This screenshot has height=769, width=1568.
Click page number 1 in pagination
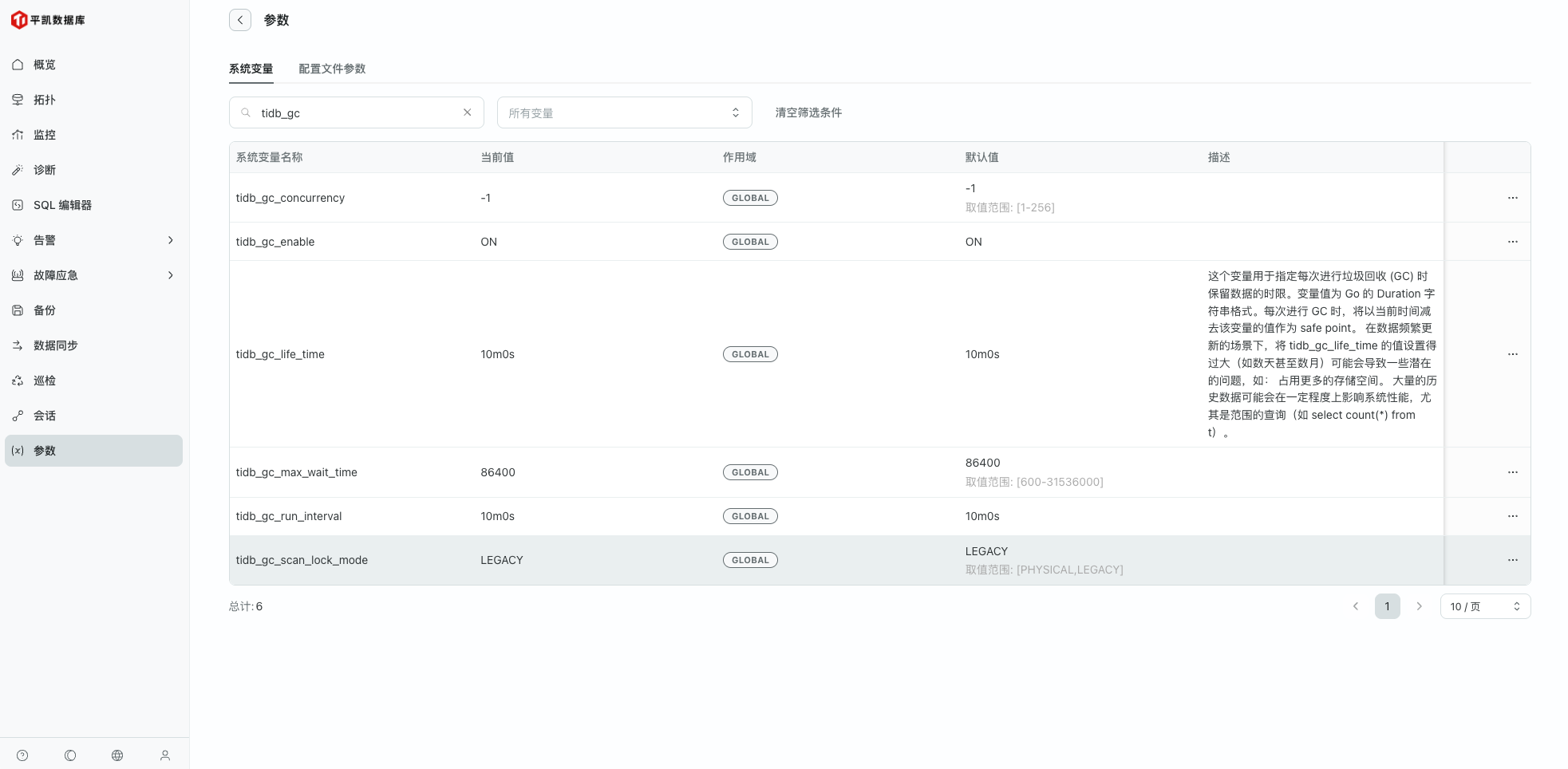(x=1387, y=606)
